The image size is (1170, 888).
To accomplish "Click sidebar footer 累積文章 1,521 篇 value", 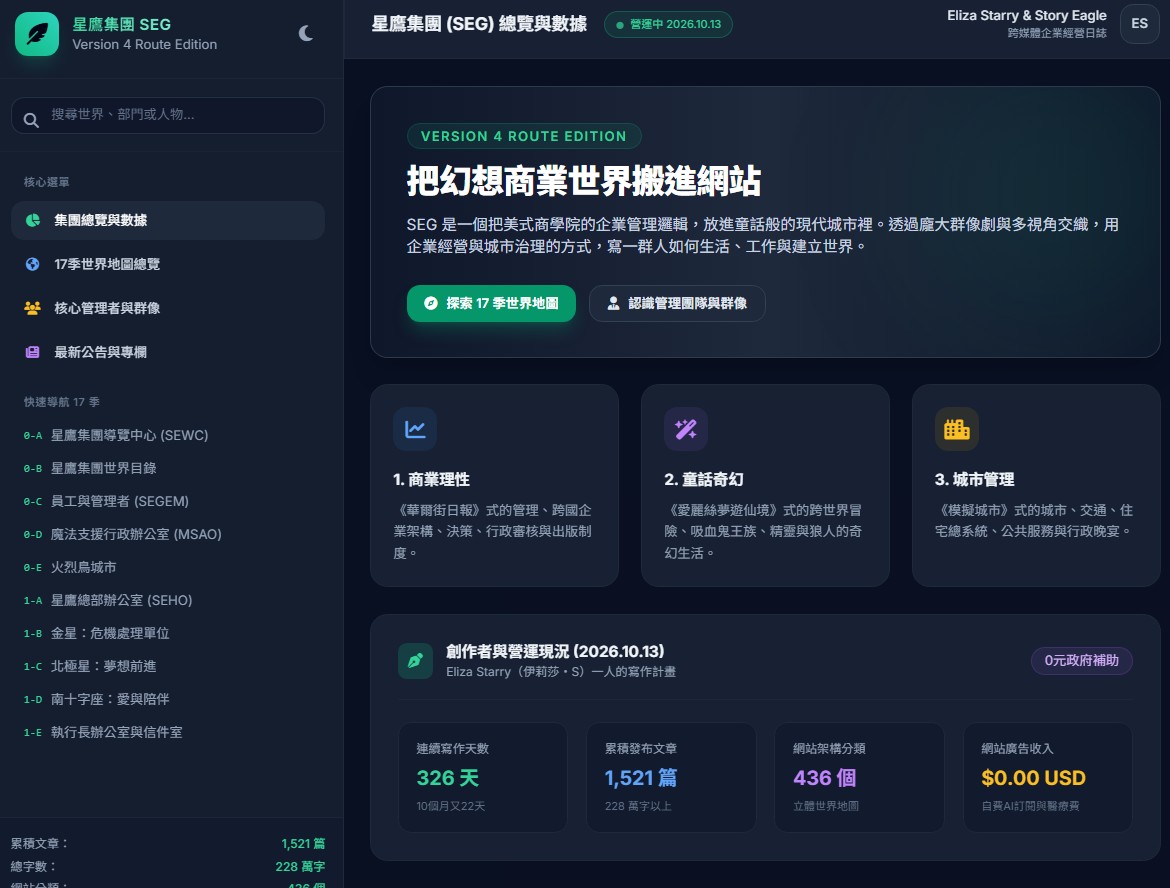I will (x=303, y=843).
